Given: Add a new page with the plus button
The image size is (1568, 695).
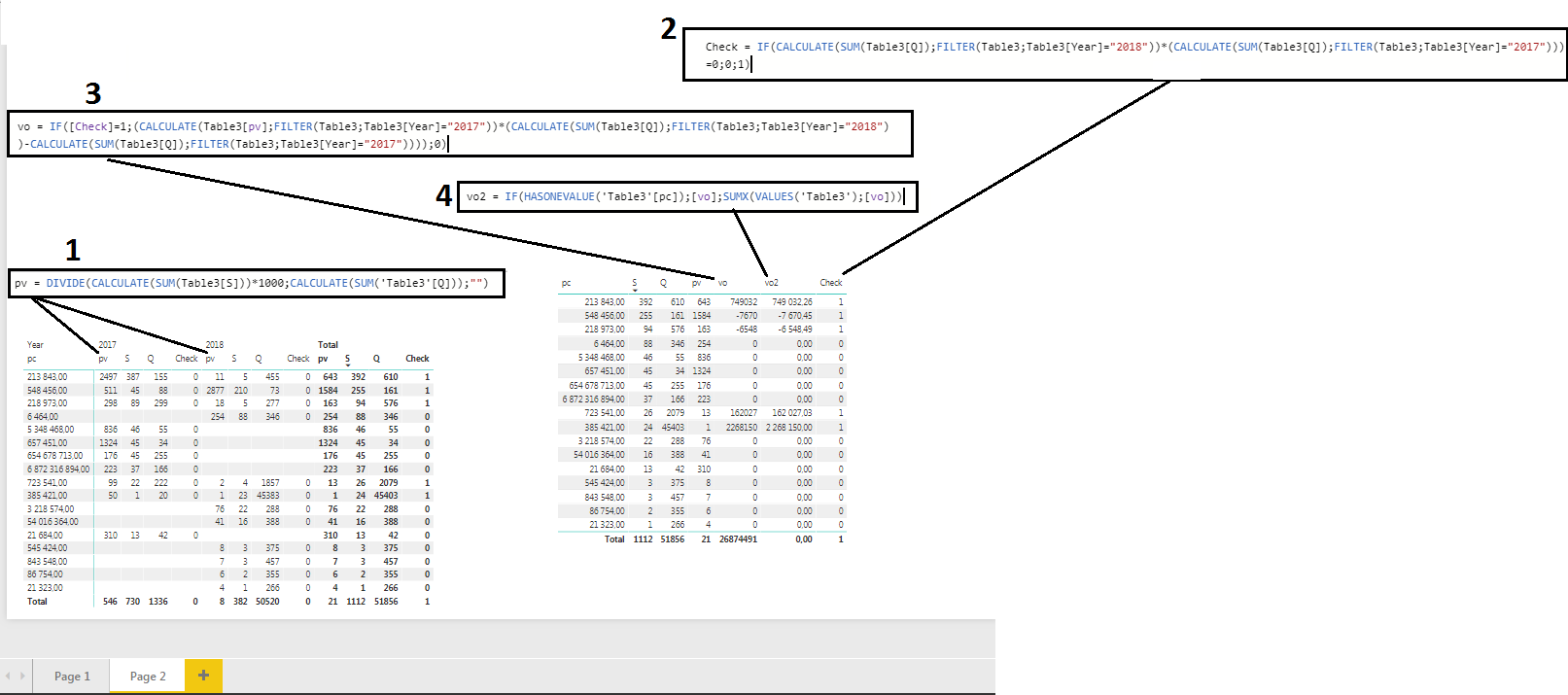Looking at the screenshot, I should click(x=203, y=676).
